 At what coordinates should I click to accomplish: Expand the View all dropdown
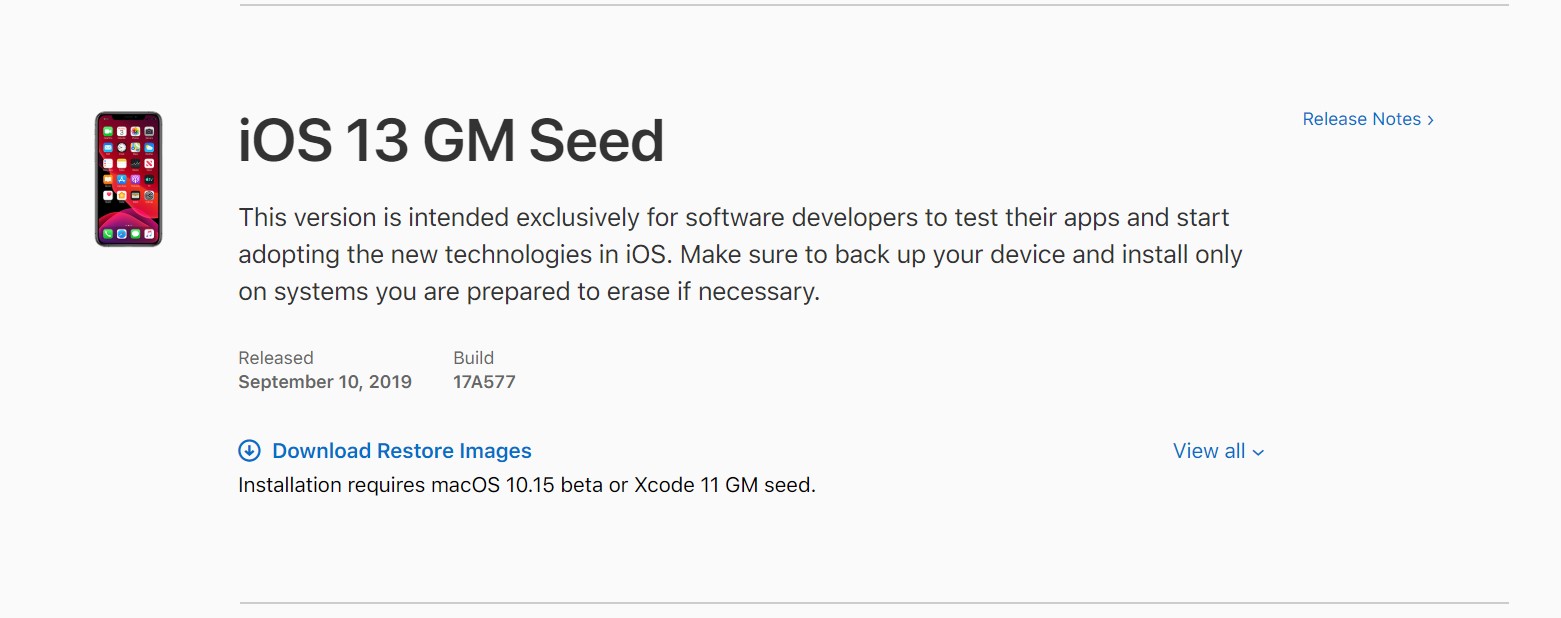point(1209,451)
